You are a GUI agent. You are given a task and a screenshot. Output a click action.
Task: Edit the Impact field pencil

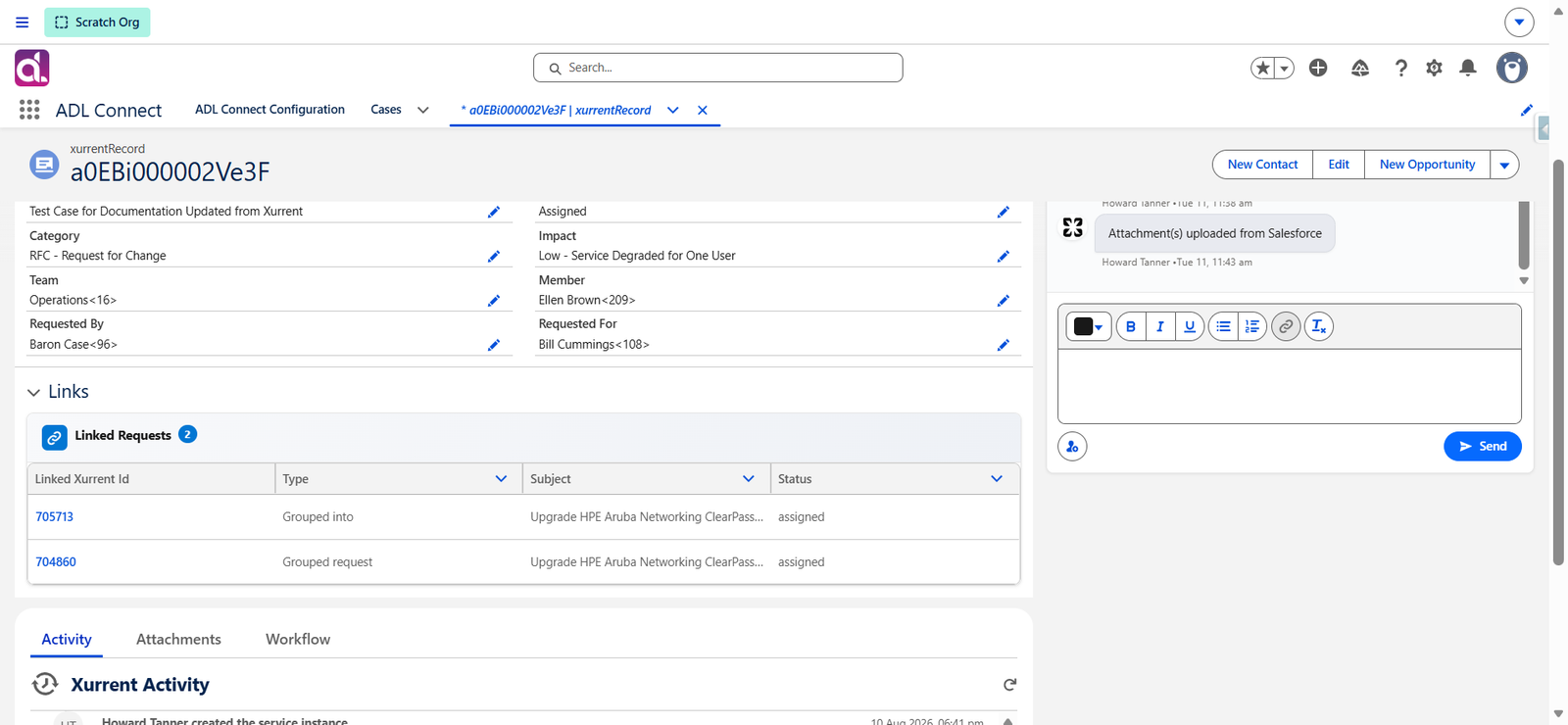(x=1004, y=256)
